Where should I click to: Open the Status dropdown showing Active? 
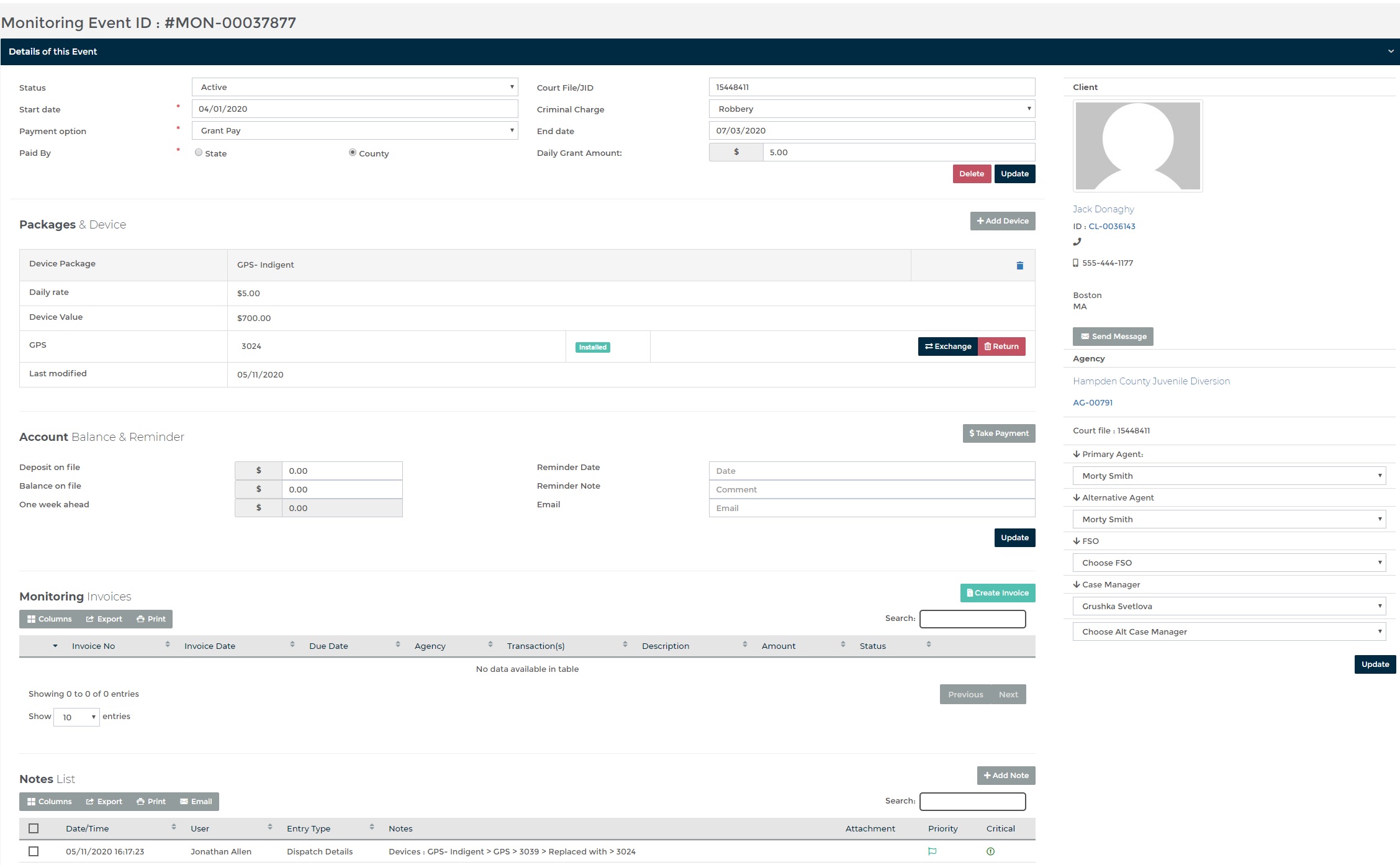click(x=355, y=88)
